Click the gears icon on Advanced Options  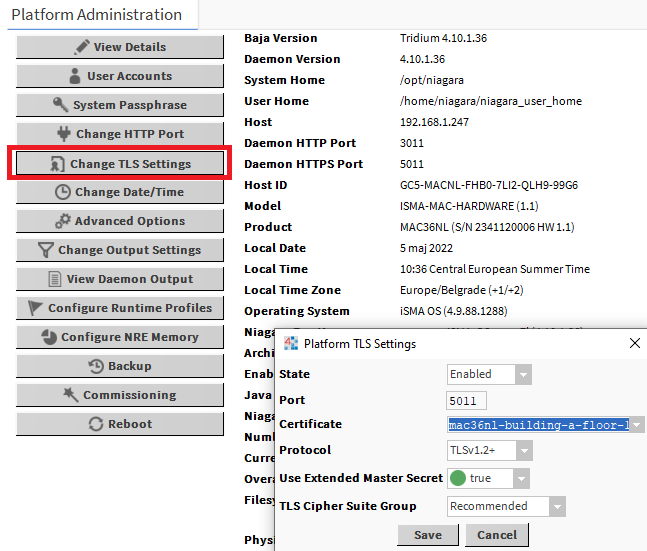point(62,221)
